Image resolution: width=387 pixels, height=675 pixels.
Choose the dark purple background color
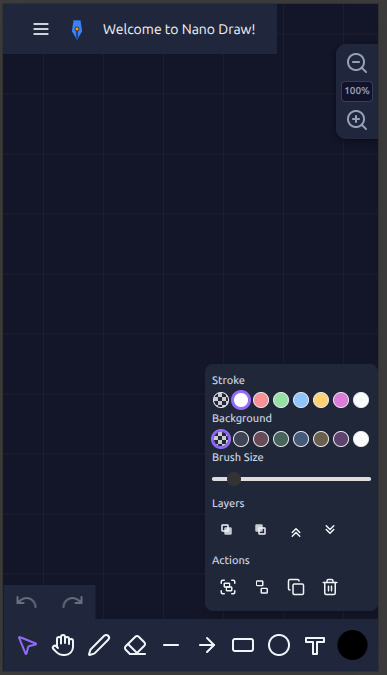point(341,439)
